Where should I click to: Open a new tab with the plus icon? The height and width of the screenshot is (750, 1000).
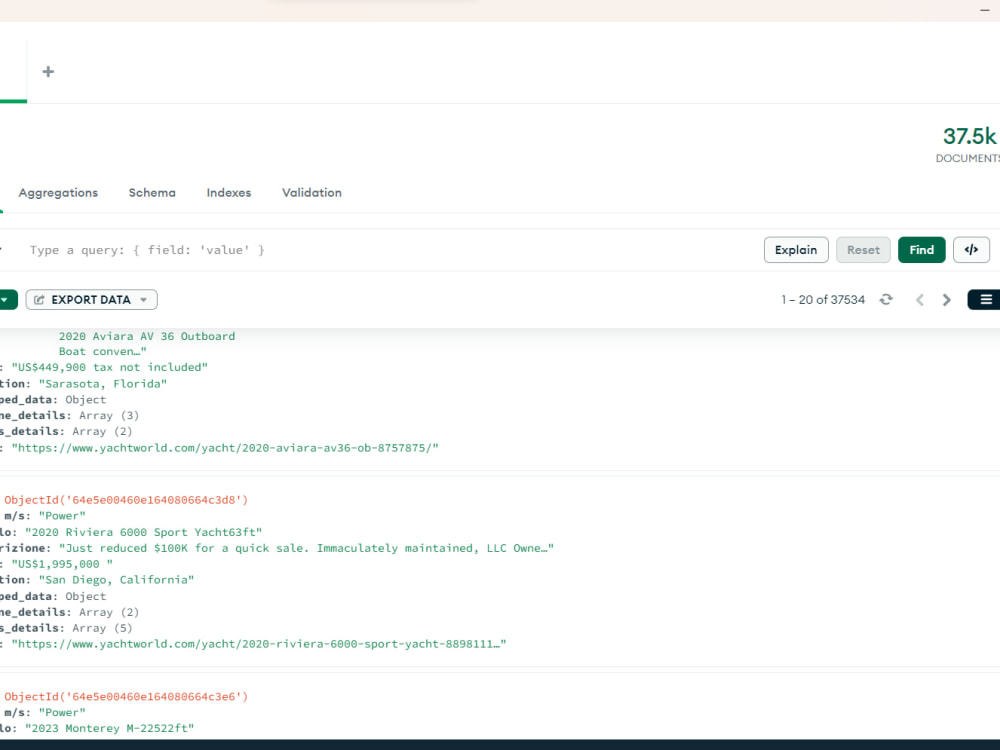click(47, 71)
